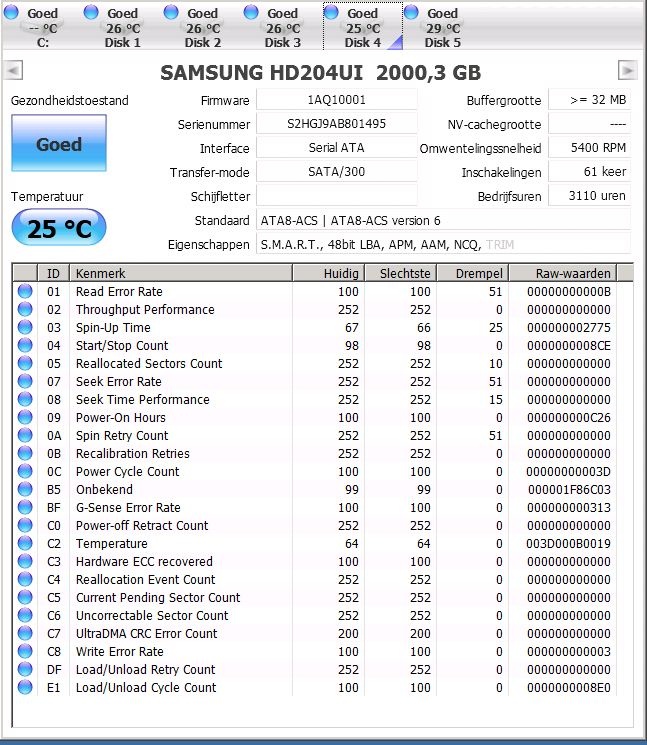Select raw value 000001F86C03
This screenshot has height=745, width=647.
[569, 489]
